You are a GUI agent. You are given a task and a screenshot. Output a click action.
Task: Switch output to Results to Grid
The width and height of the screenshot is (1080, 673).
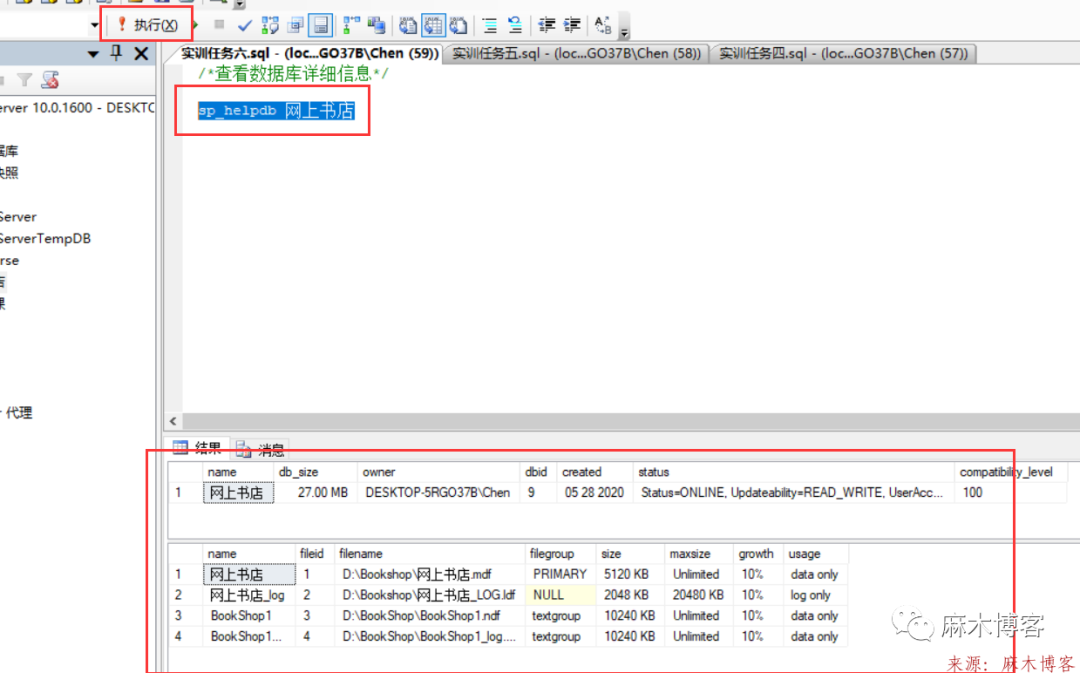click(433, 25)
